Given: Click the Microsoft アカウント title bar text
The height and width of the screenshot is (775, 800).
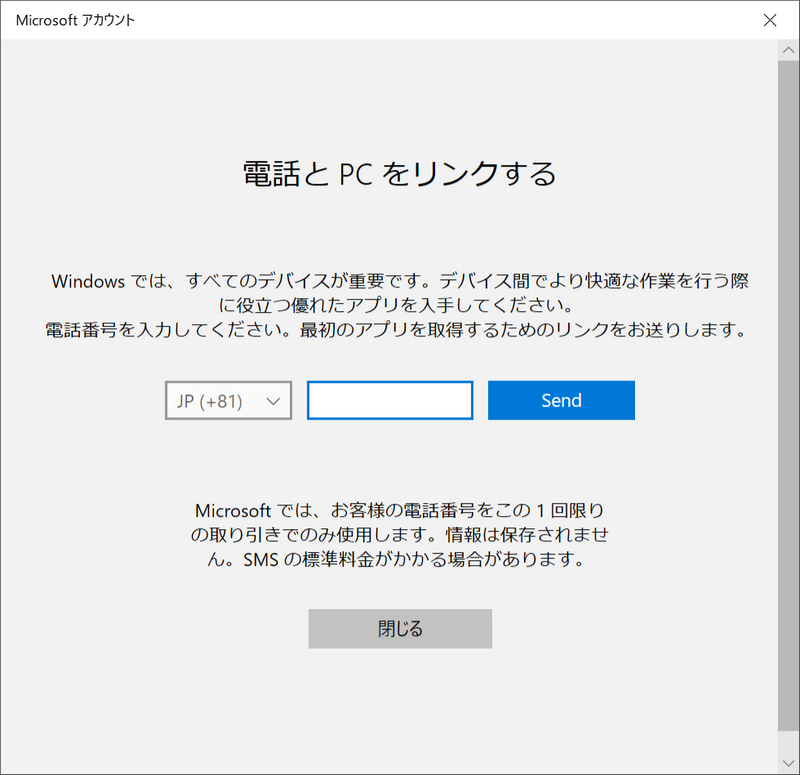Looking at the screenshot, I should click(74, 19).
